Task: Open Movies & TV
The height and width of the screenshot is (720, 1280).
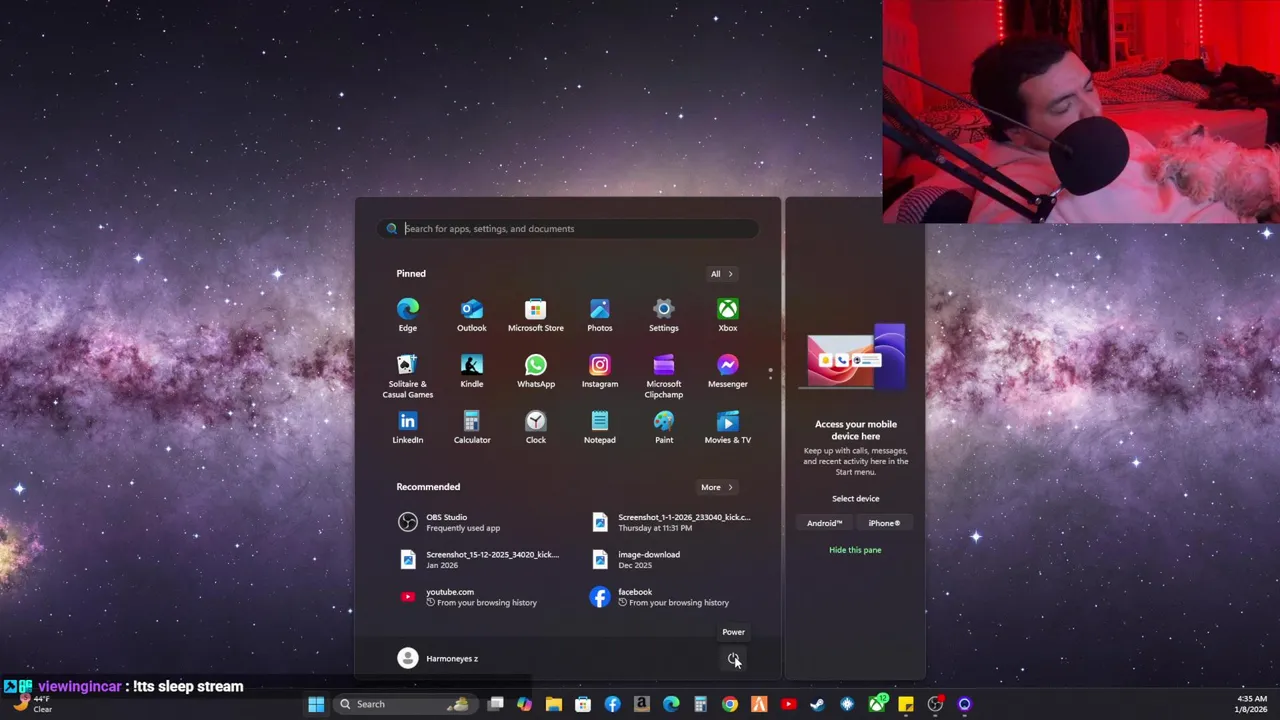Action: click(x=728, y=427)
